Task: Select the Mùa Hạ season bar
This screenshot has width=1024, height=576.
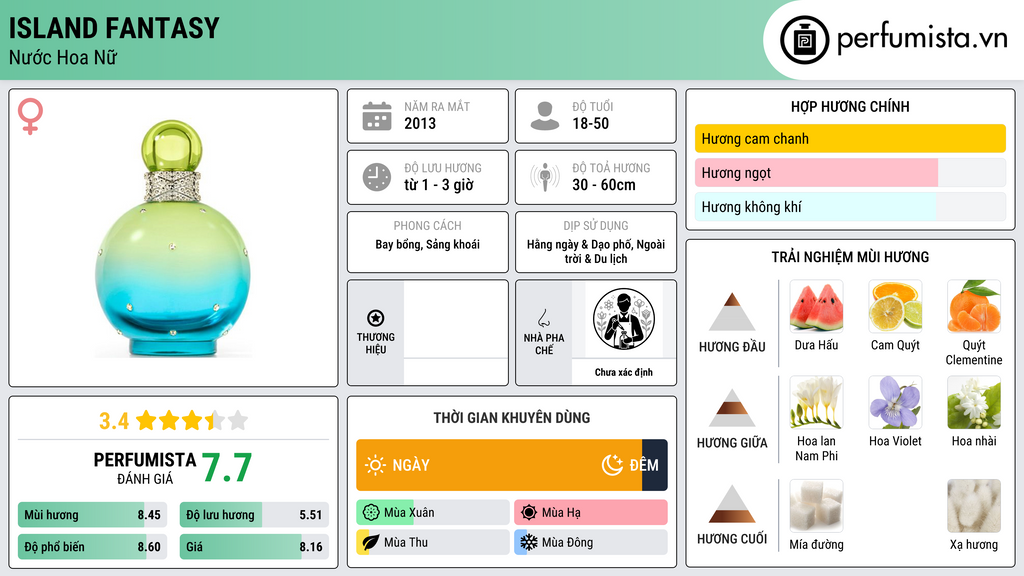Action: tap(591, 512)
